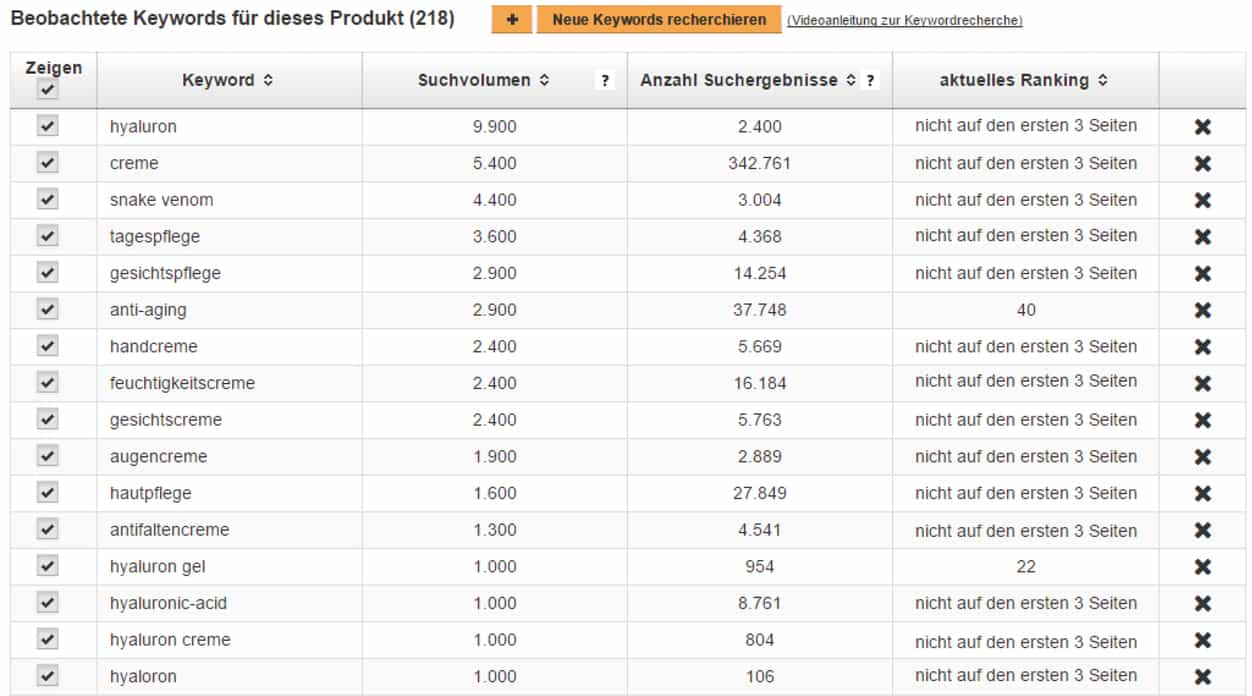Sort by aktuelles Ranking column
1252x696 pixels.
pos(1102,81)
